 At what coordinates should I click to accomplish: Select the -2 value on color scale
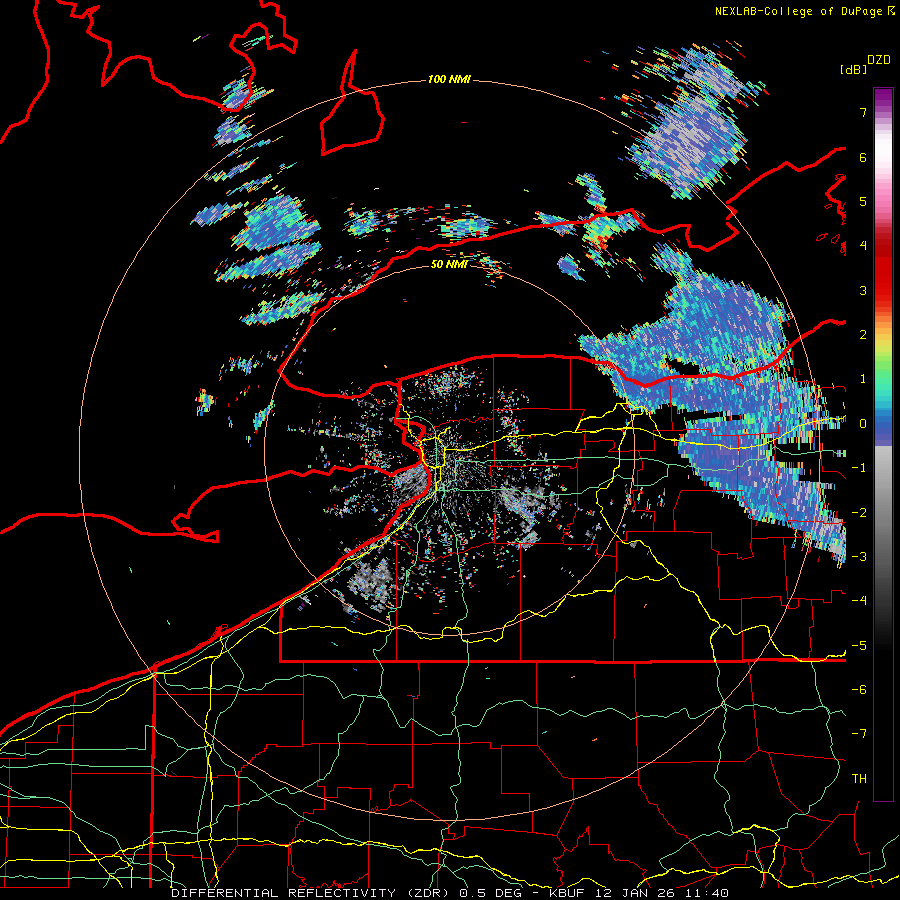pyautogui.click(x=859, y=512)
